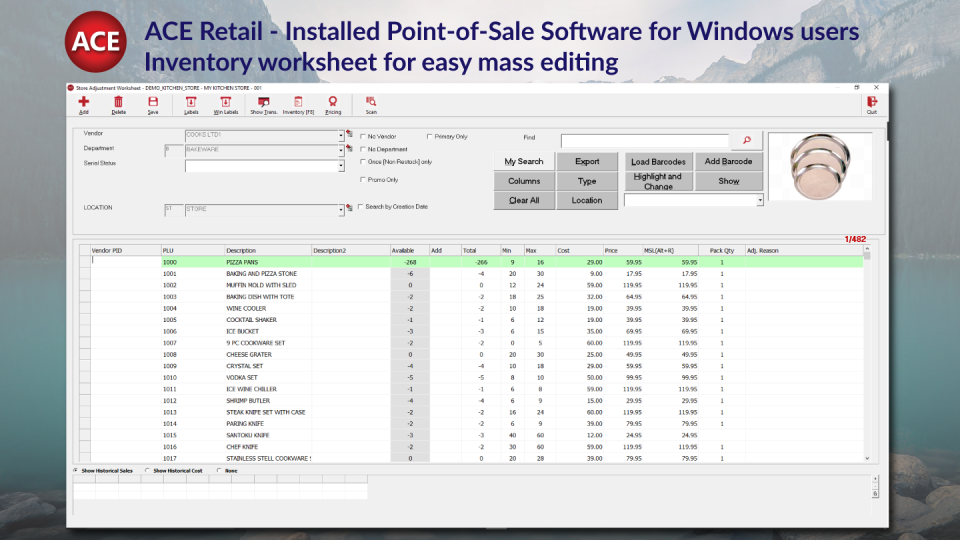Click the Delete trash icon
This screenshot has width=960, height=540.
118,102
